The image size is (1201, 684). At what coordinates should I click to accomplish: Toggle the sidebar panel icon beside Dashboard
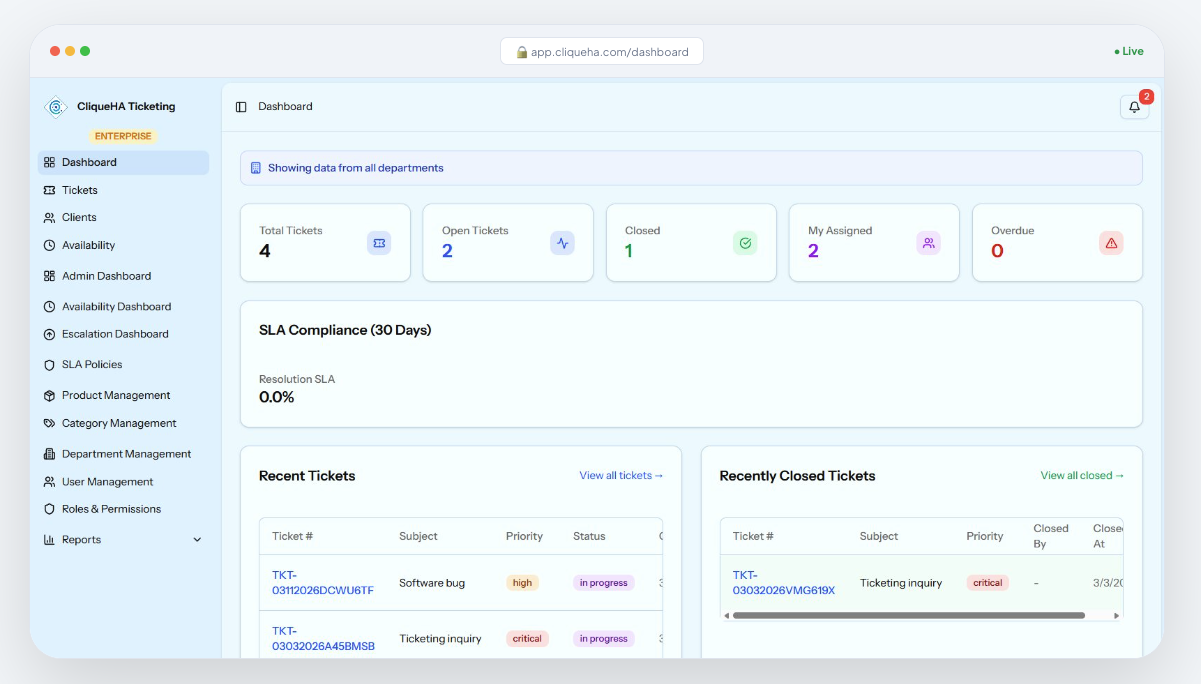coord(241,107)
